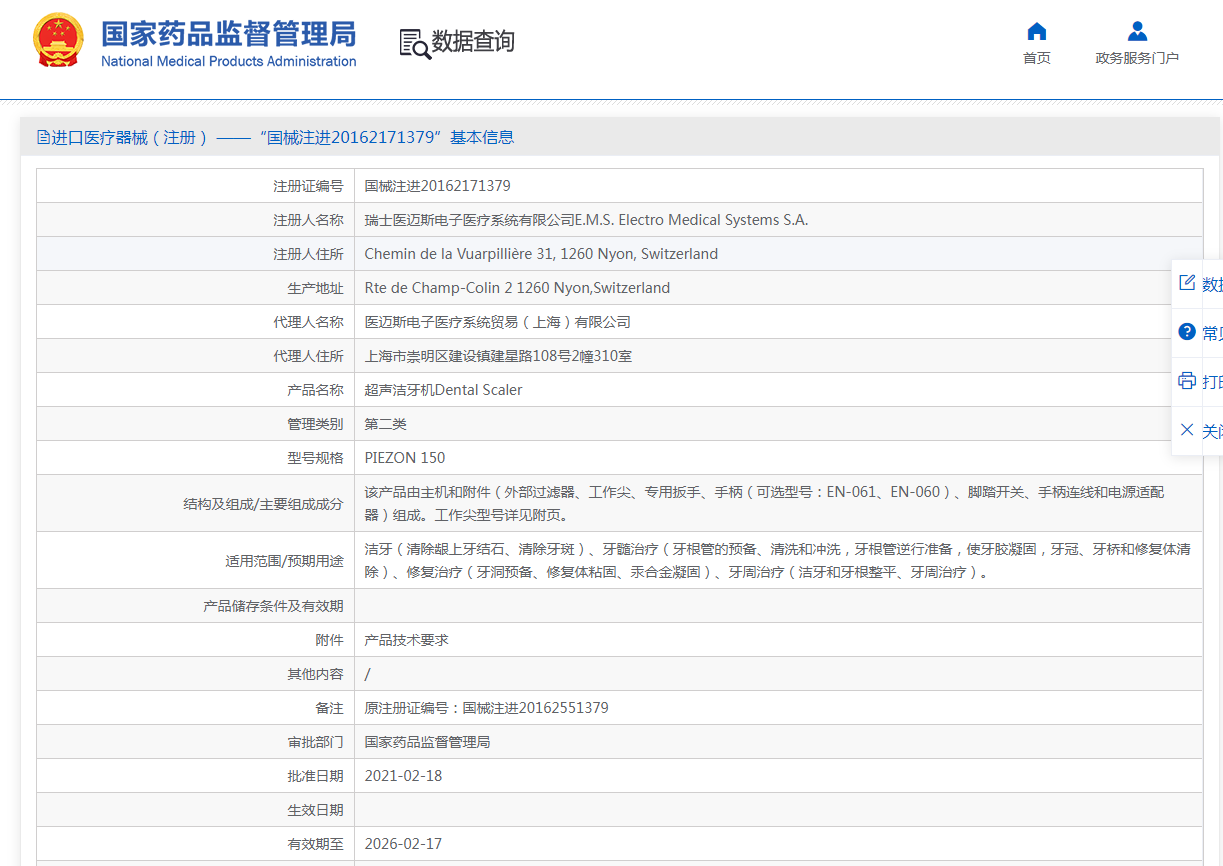The width and height of the screenshot is (1223, 866).
Task: Click the 数据查询 heading text
Action: click(x=473, y=42)
